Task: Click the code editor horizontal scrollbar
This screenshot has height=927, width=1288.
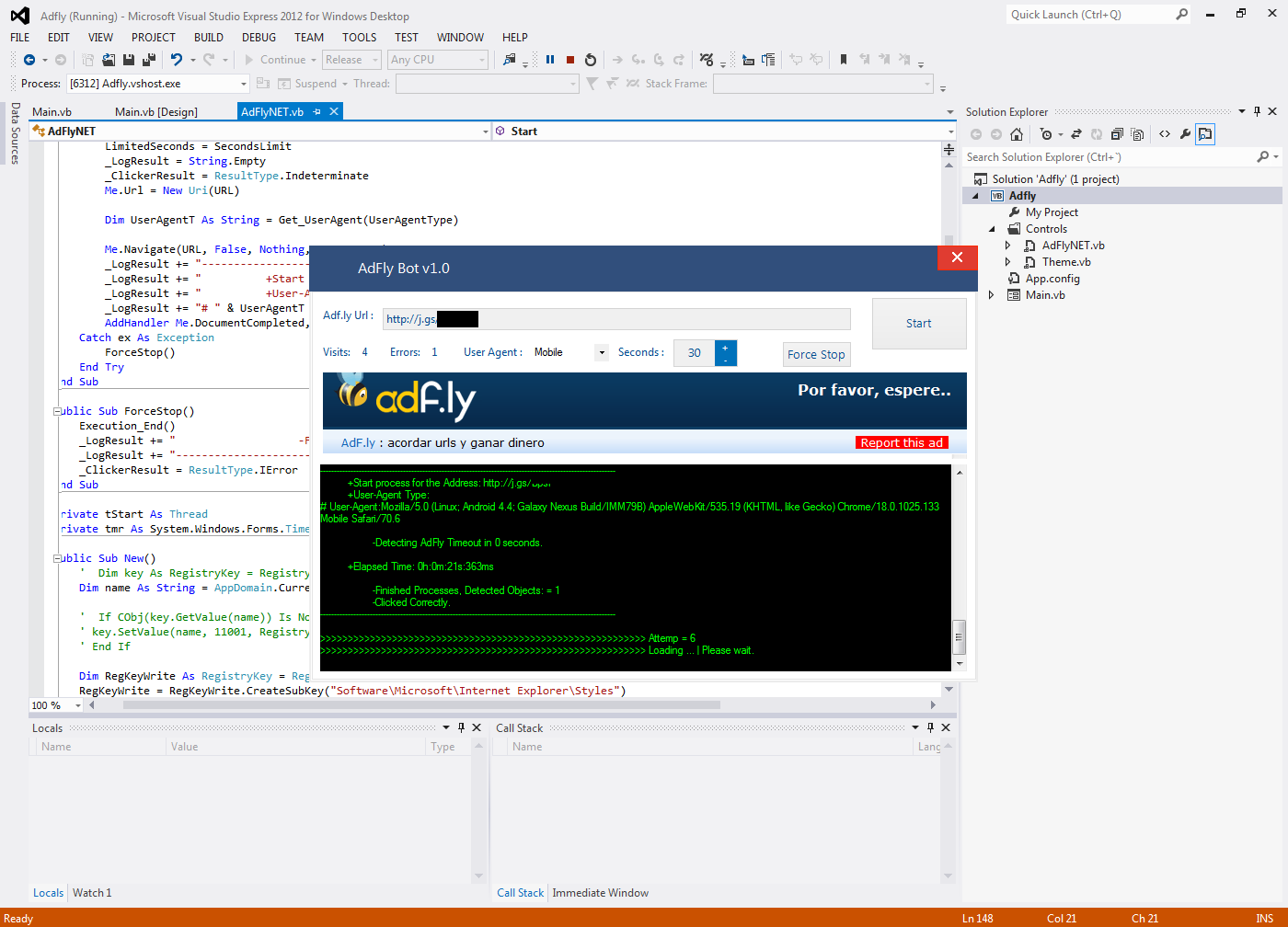Action: click(421, 705)
